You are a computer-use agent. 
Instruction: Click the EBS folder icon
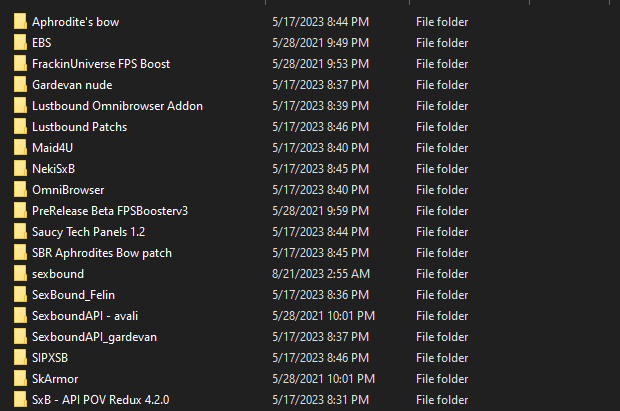point(20,43)
